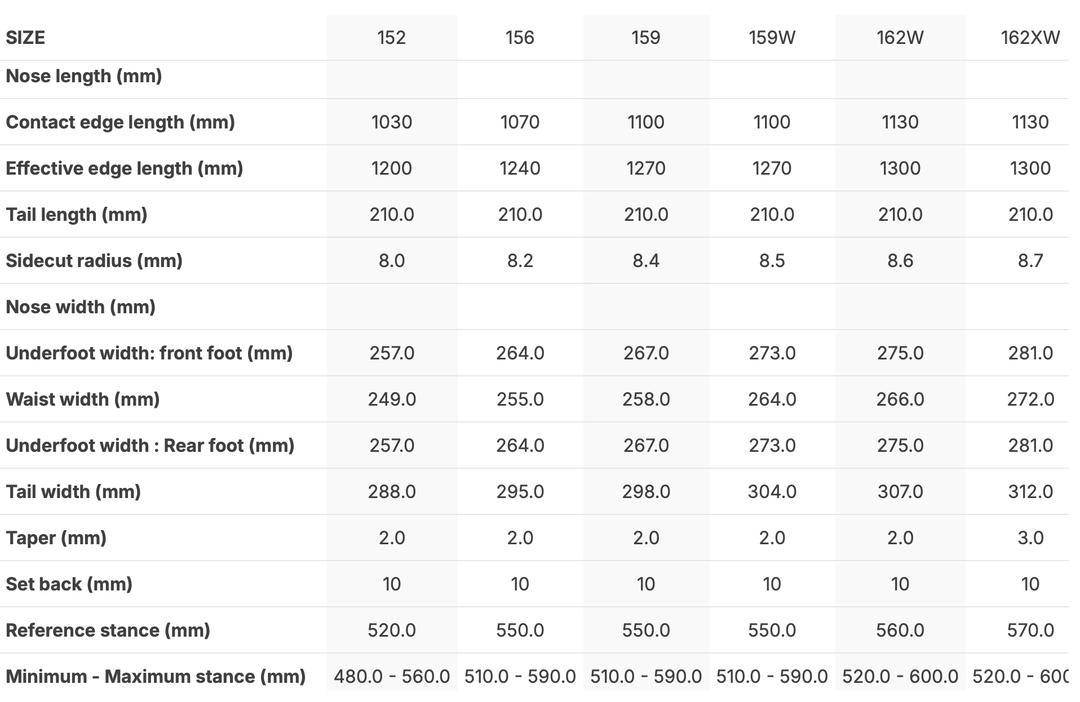Click the 159W size column header
The height and width of the screenshot is (702, 1080).
(x=772, y=38)
